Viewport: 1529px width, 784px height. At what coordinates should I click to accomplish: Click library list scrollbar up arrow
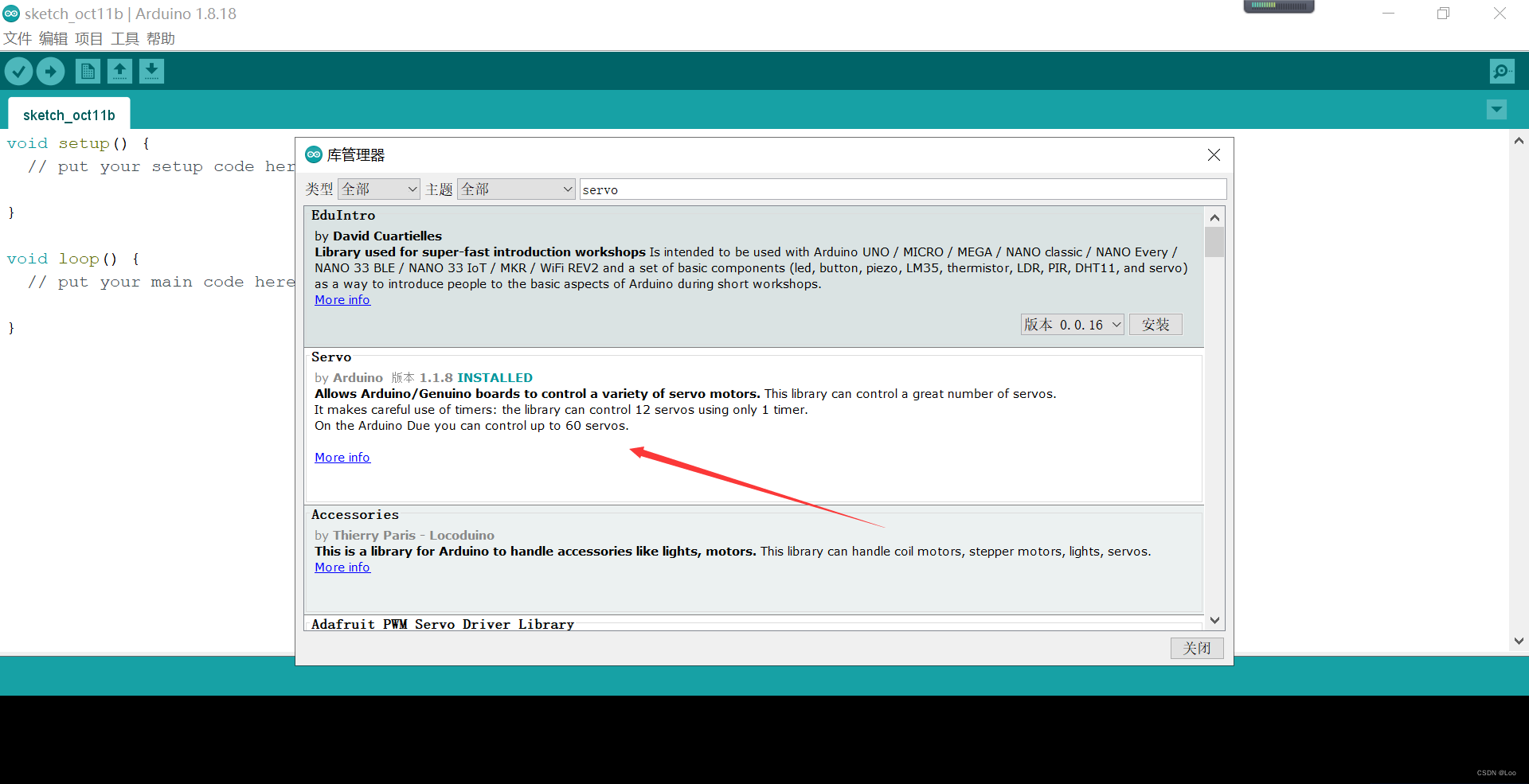tap(1214, 217)
